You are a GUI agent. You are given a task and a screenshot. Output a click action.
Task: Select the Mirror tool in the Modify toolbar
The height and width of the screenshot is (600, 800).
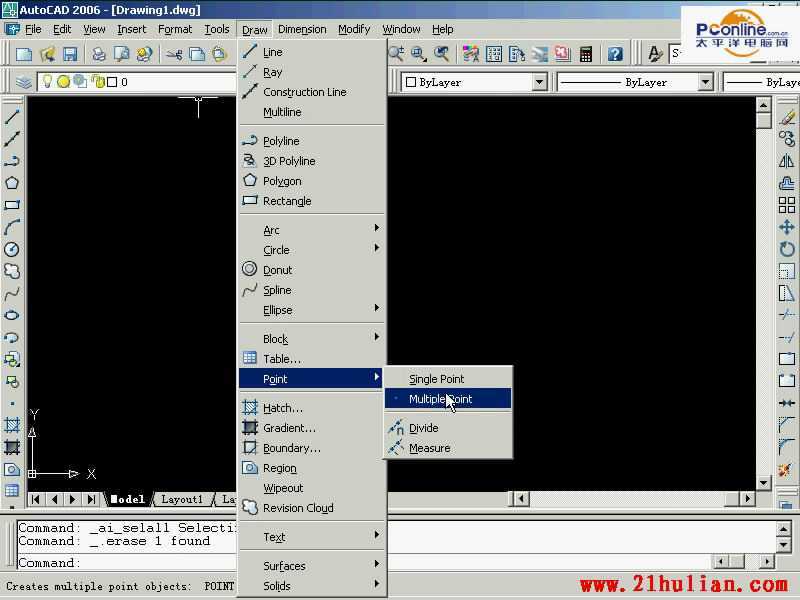click(787, 161)
